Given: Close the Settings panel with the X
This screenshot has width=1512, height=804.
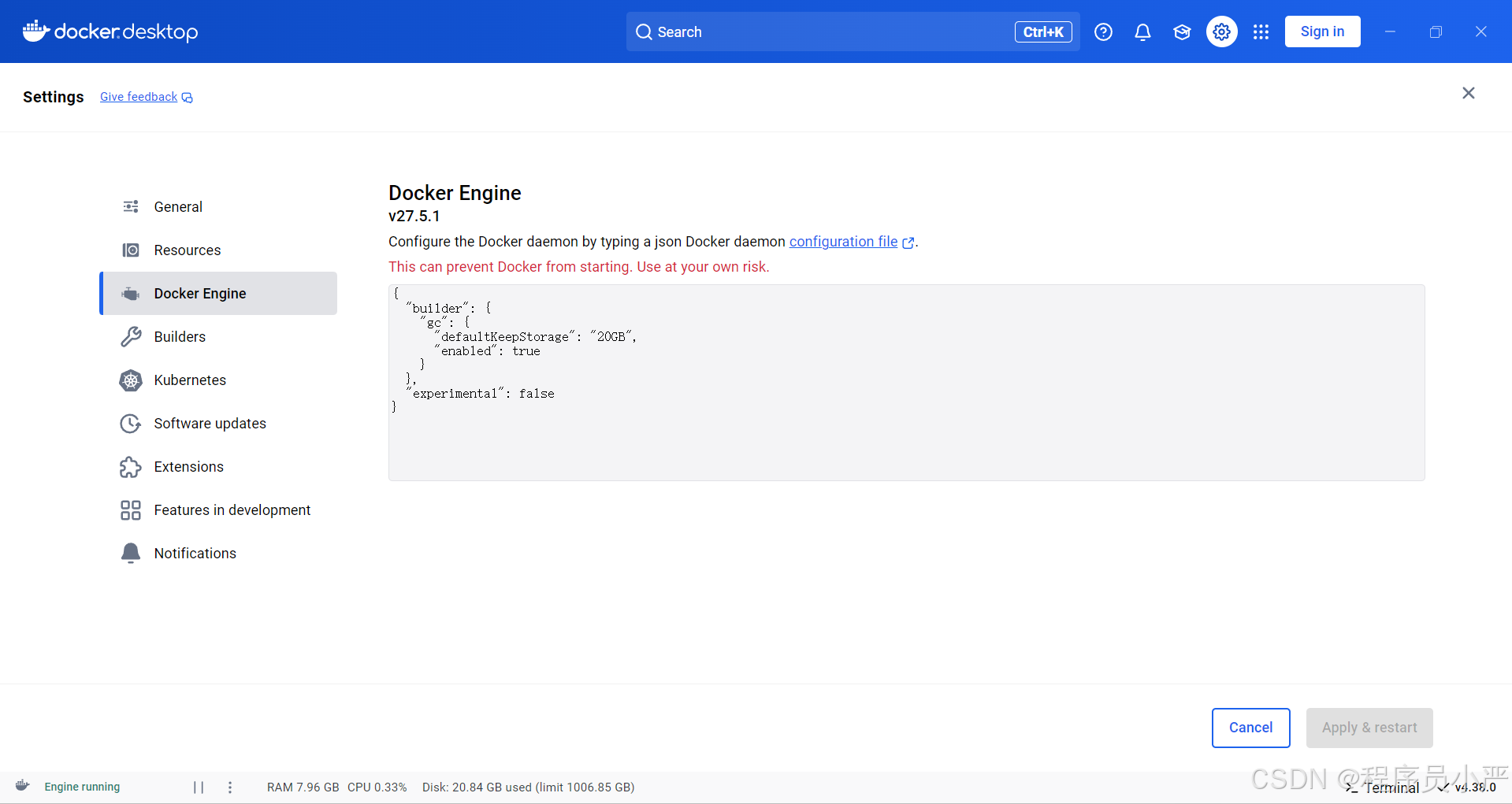Looking at the screenshot, I should click(x=1469, y=93).
